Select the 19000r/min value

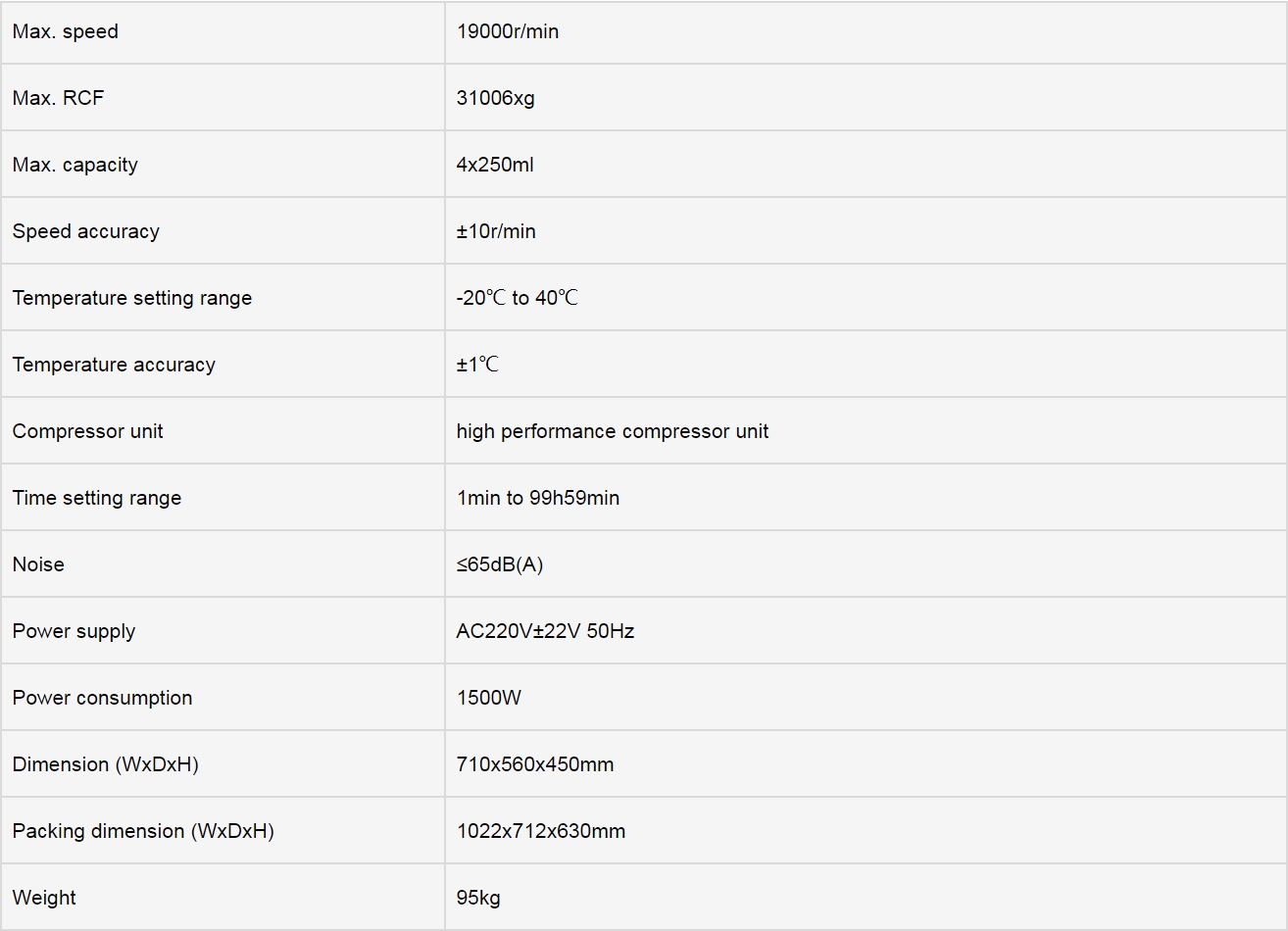pyautogui.click(x=508, y=31)
